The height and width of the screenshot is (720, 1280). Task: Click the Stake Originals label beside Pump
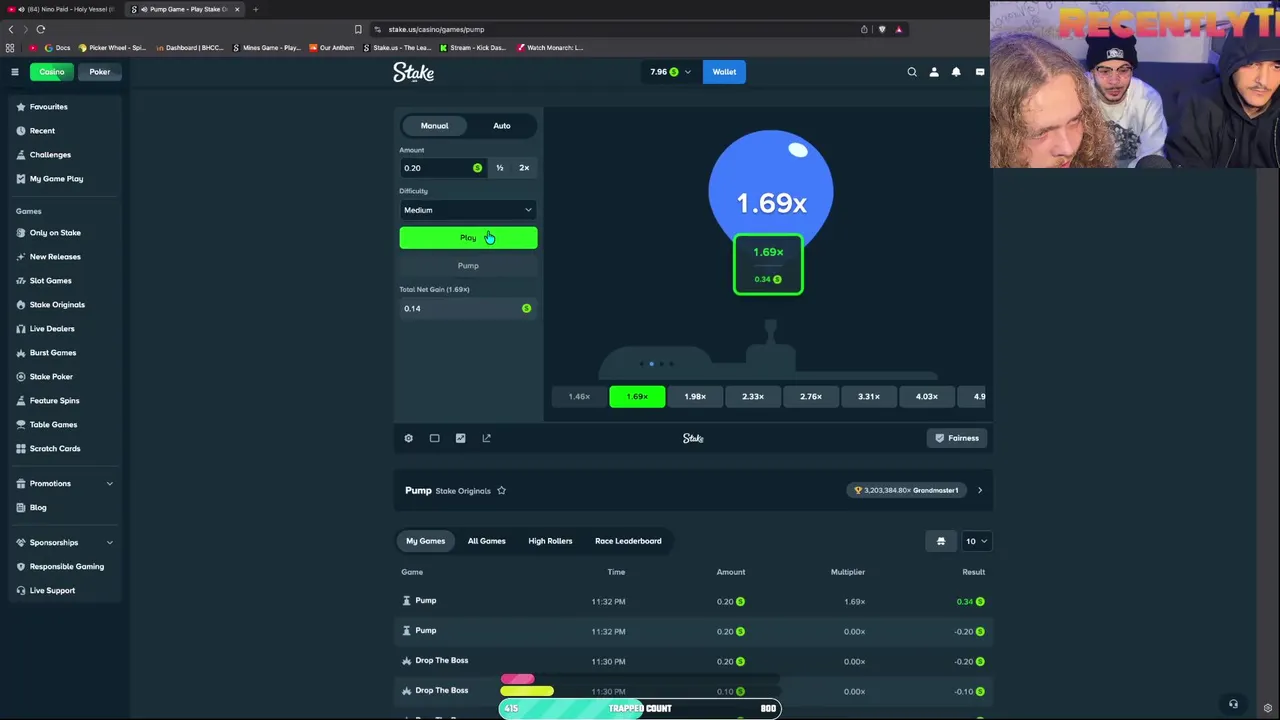pyautogui.click(x=463, y=491)
